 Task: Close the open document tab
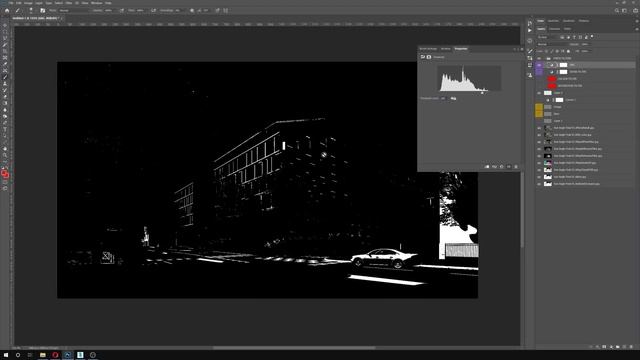coord(61,18)
